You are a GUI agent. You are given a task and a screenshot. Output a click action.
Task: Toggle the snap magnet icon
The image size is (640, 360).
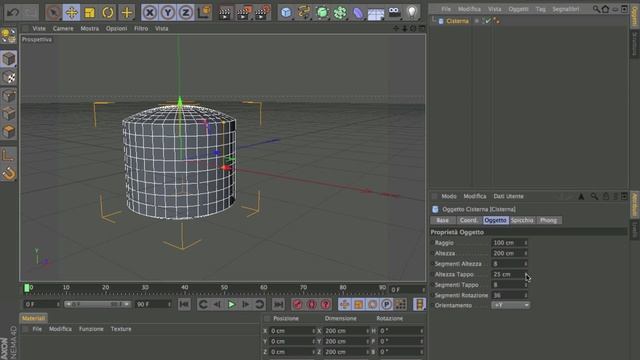tap(9, 174)
